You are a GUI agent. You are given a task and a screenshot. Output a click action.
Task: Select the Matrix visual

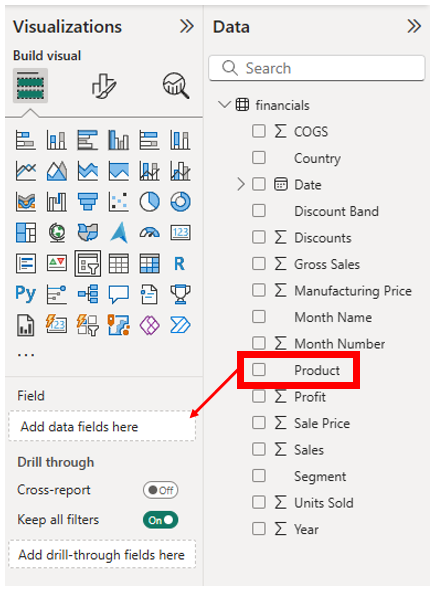pos(149,263)
